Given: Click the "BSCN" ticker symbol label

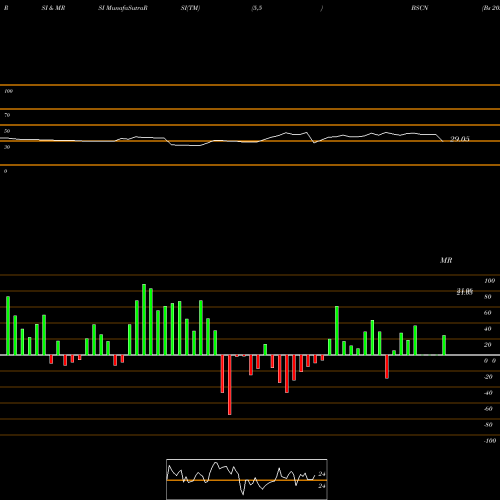Looking at the screenshot, I should [420, 8].
